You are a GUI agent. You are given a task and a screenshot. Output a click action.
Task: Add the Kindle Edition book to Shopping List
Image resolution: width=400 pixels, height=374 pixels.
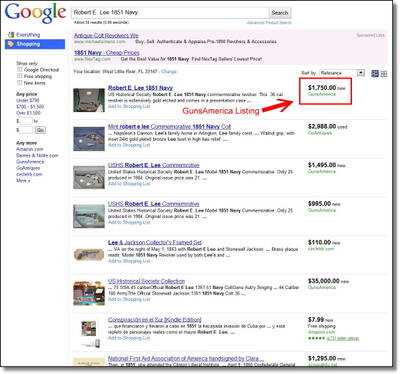[x=129, y=338]
